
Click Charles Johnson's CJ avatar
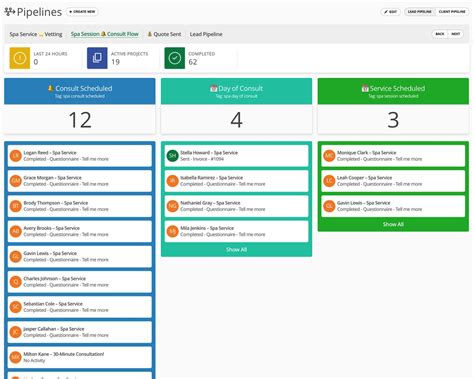(16, 282)
